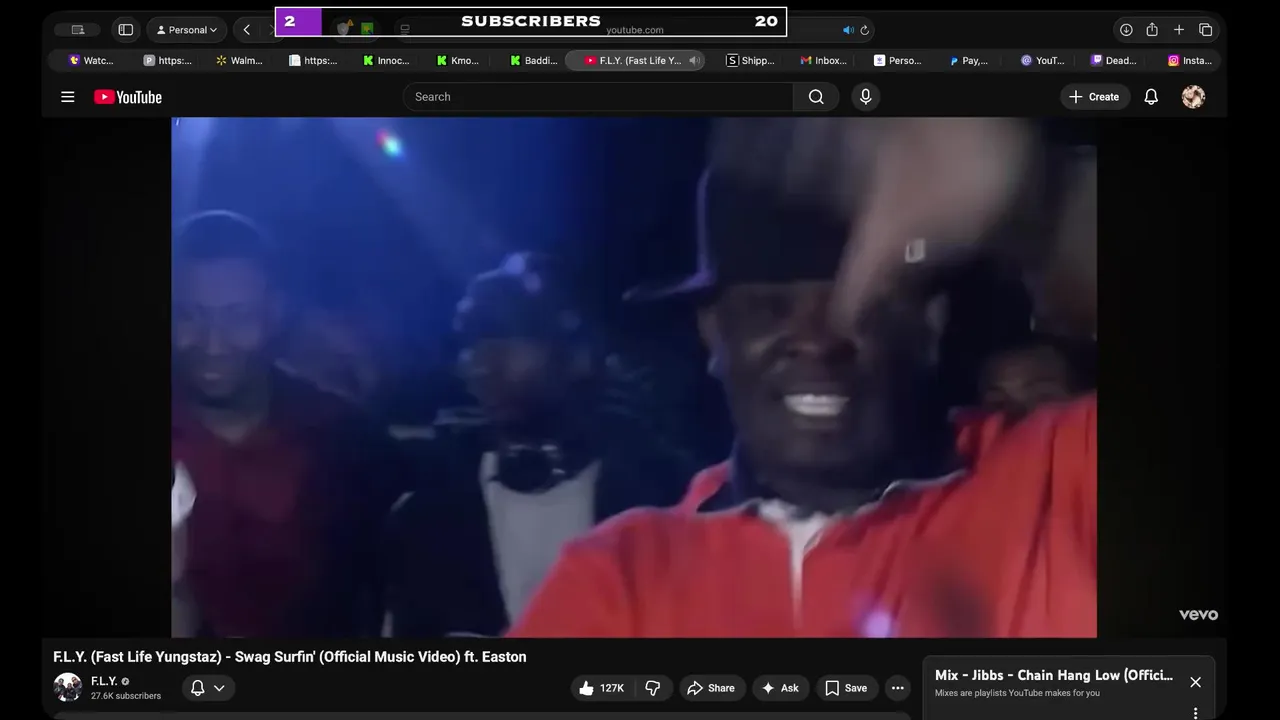Click the tab group picker icon

pyautogui.click(x=77, y=30)
